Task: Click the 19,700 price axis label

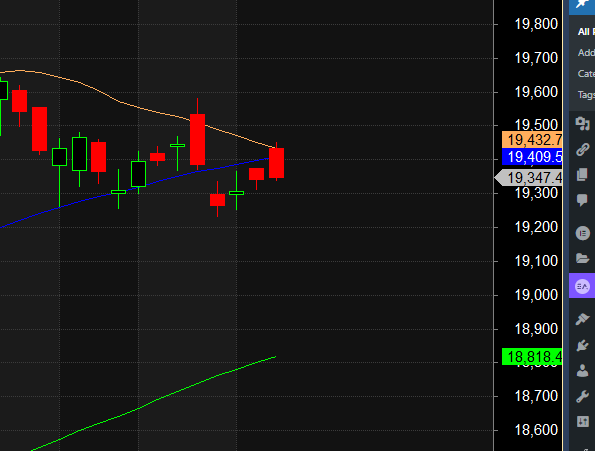Action: click(x=536, y=58)
